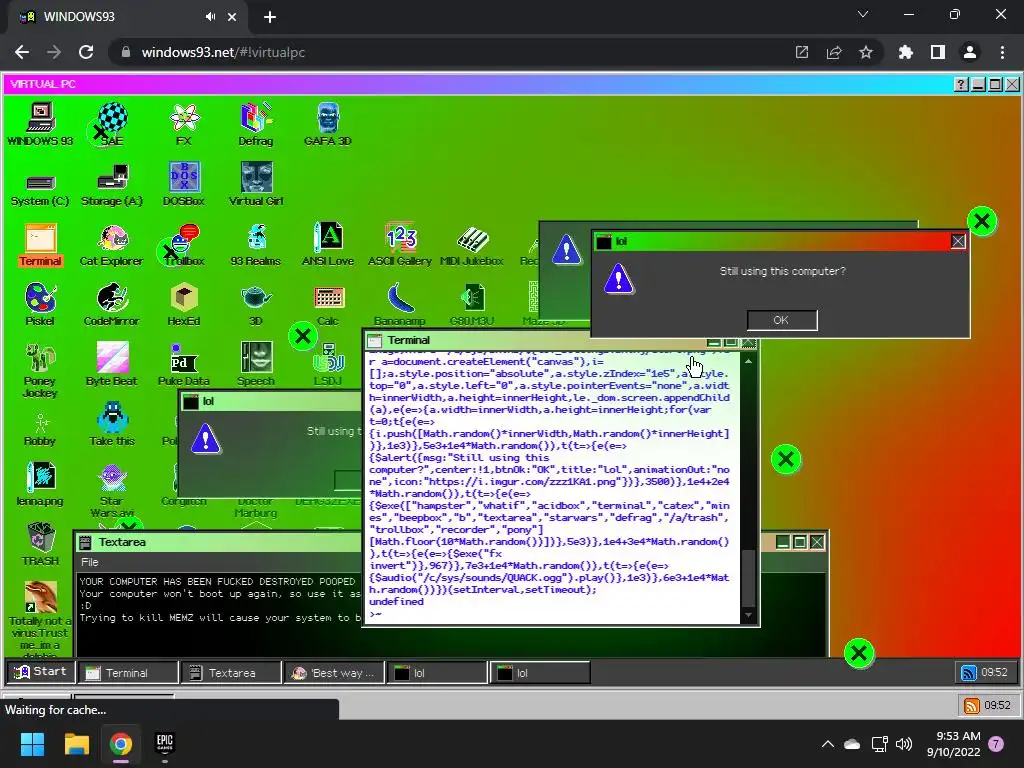This screenshot has width=1024, height=768.
Task: Click OK in the lol dialog
Action: pos(782,320)
